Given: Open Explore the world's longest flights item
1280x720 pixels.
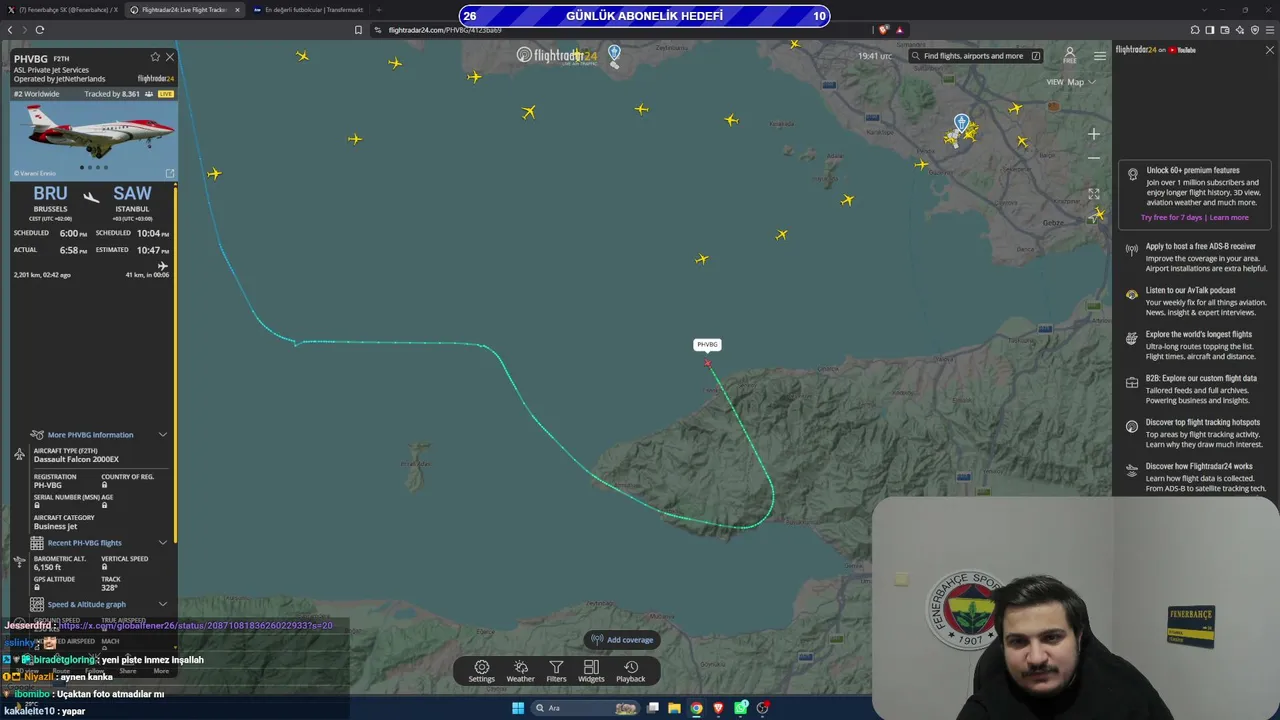Looking at the screenshot, I should click(x=1196, y=345).
